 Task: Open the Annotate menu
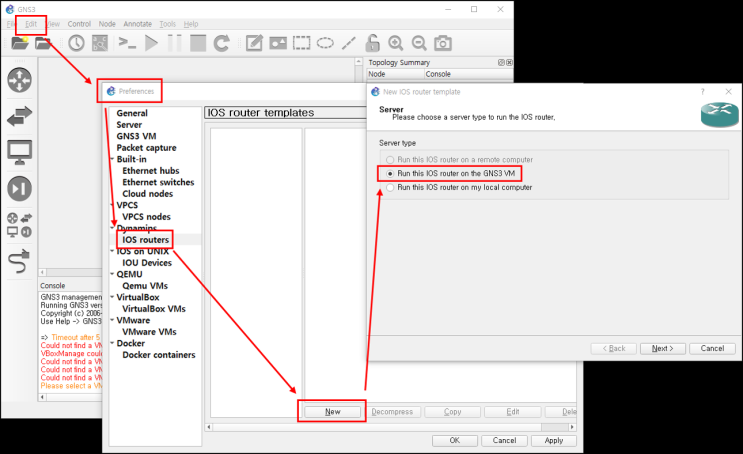click(137, 24)
